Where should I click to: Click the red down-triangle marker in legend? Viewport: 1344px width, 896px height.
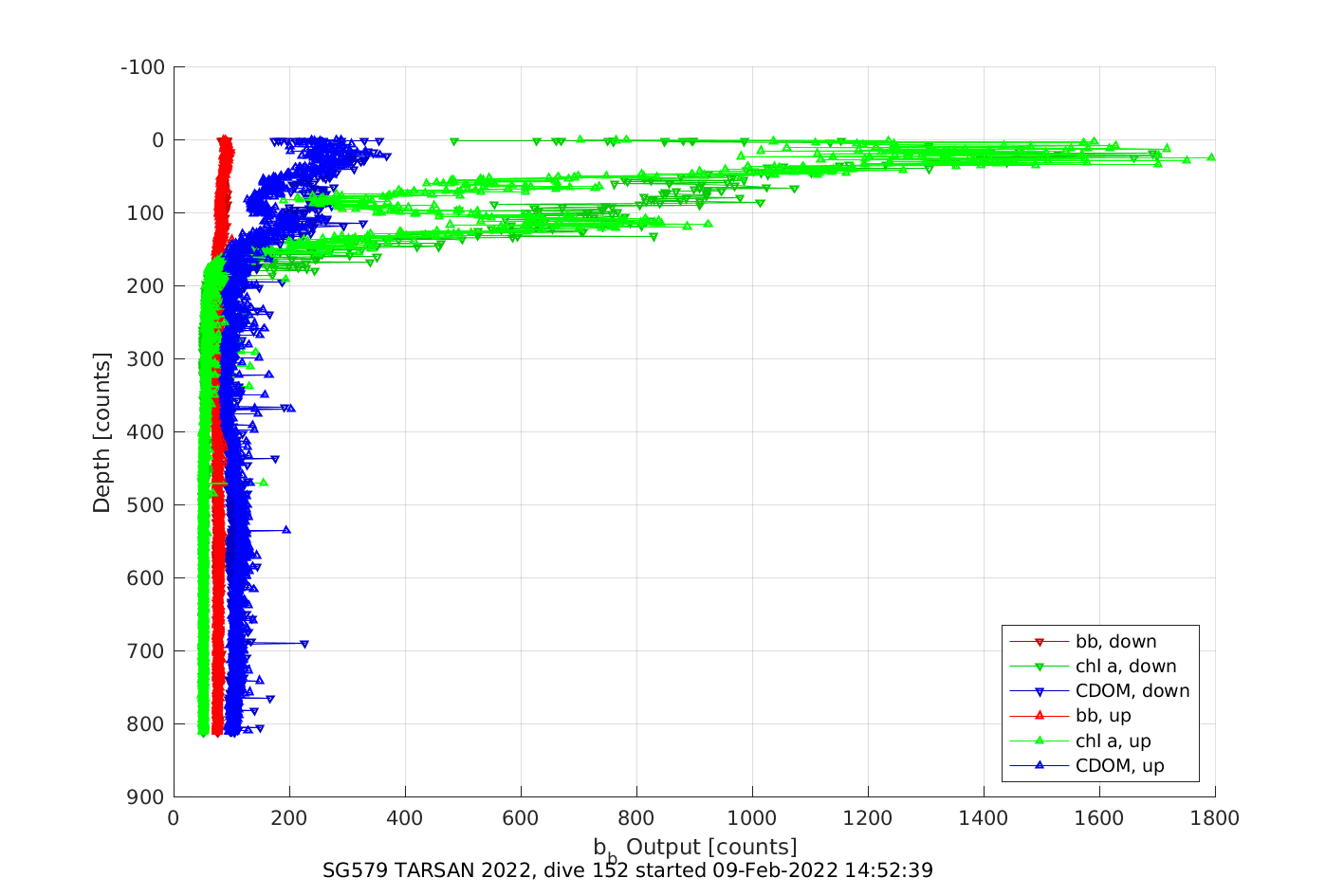tap(1039, 642)
